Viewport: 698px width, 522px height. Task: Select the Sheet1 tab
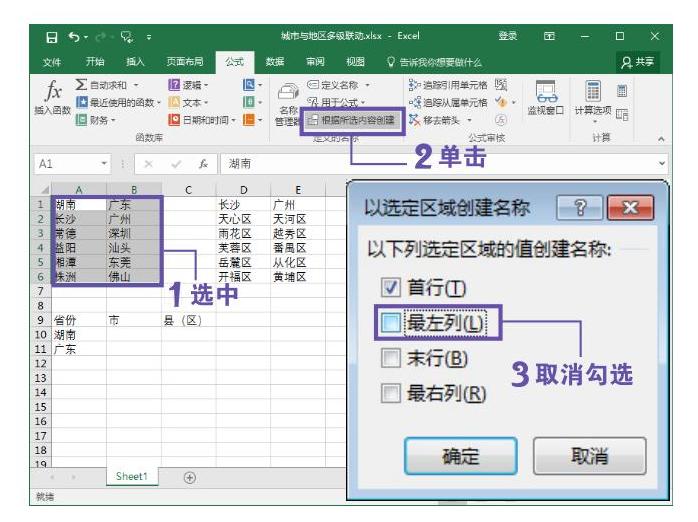click(x=132, y=477)
